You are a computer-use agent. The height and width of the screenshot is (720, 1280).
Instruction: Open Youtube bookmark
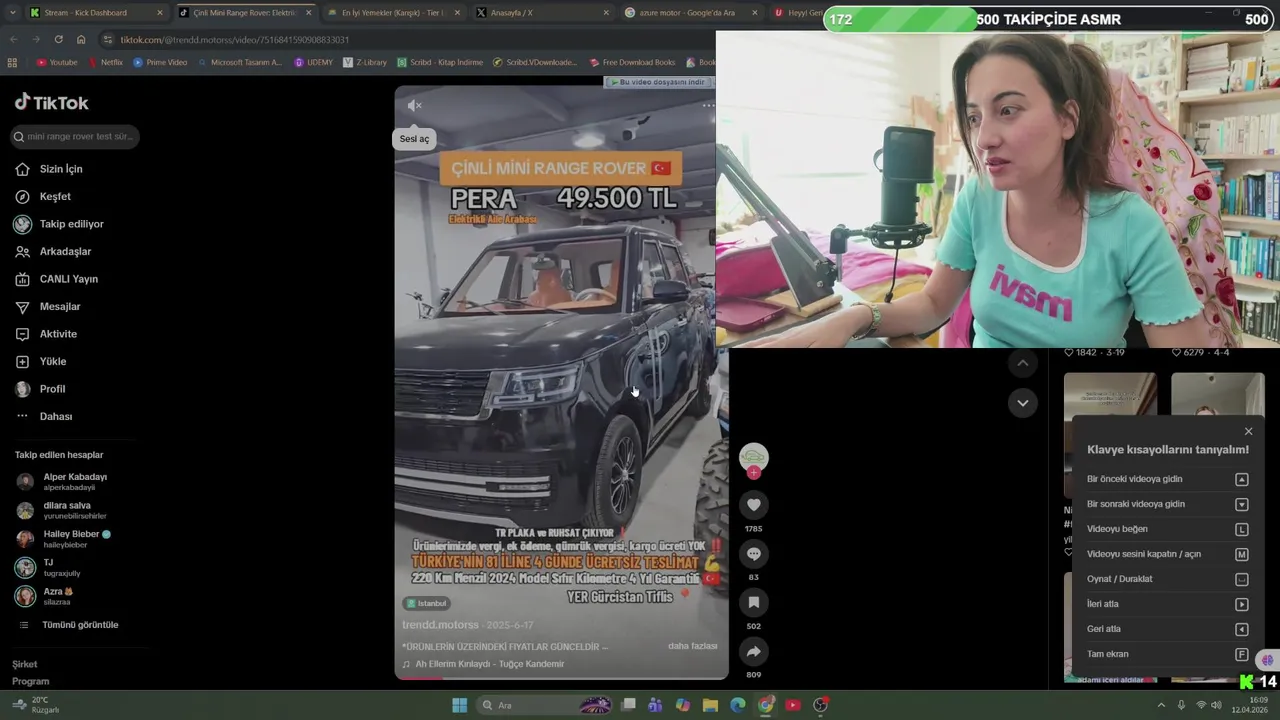tap(57, 62)
